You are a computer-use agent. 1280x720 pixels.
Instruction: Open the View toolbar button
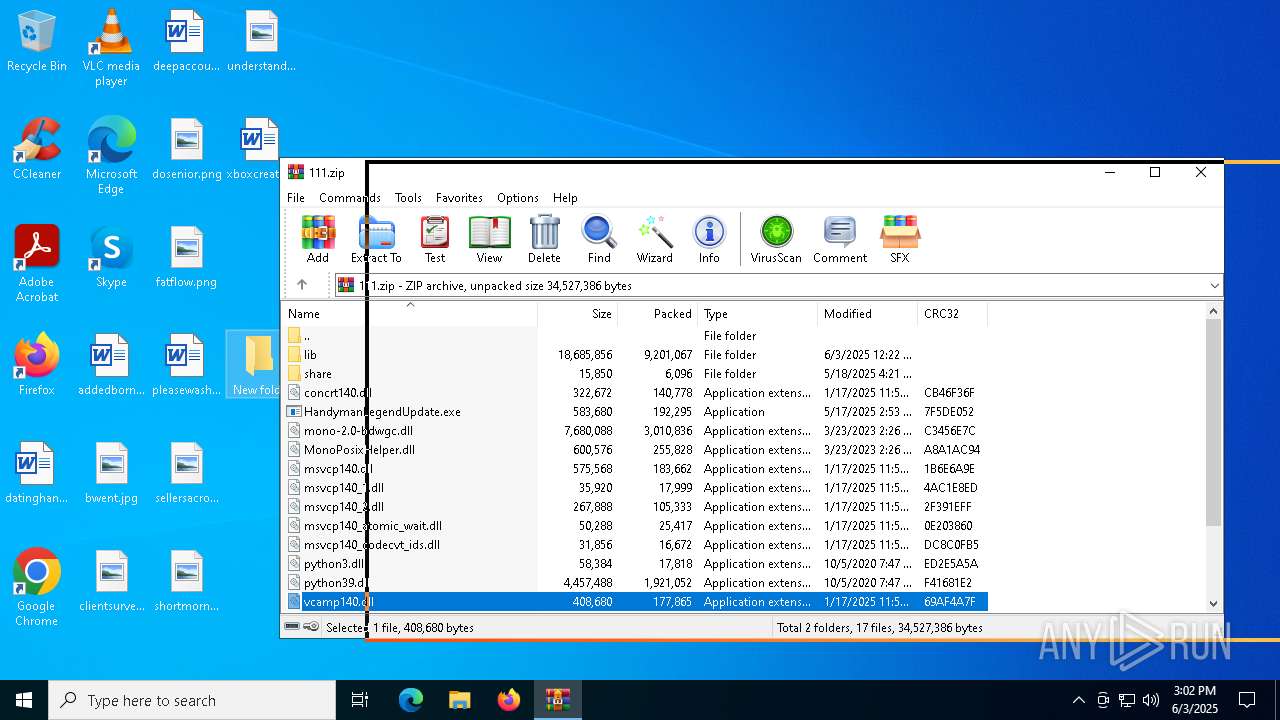pyautogui.click(x=489, y=239)
